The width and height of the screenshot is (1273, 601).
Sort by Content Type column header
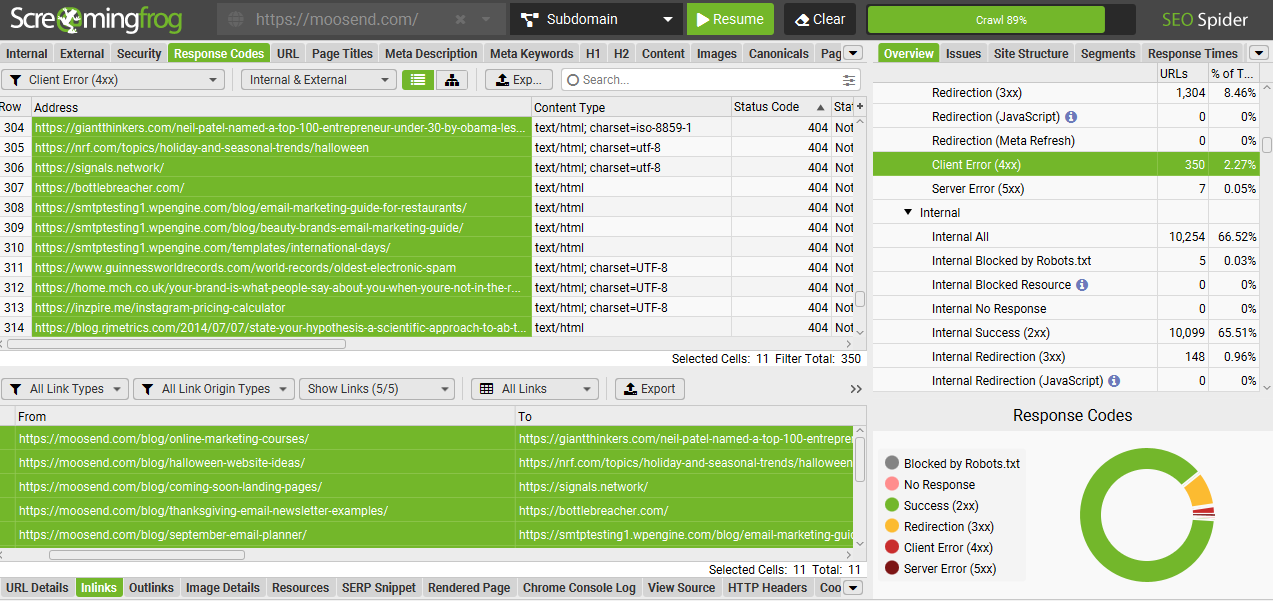point(631,107)
